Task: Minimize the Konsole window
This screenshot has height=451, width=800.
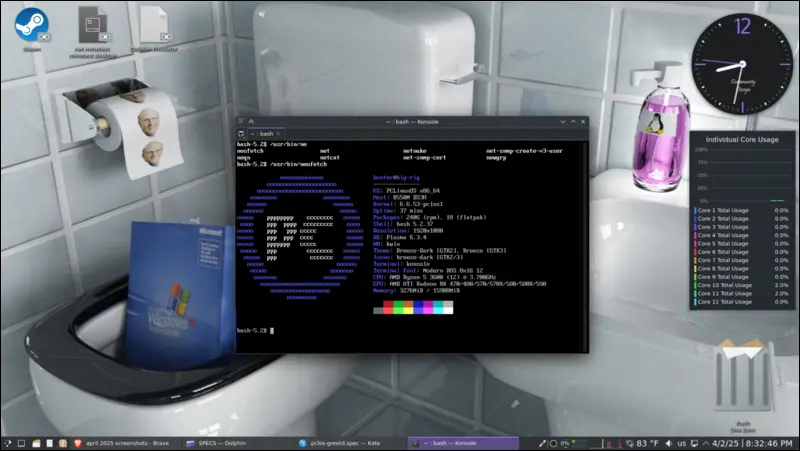Action: pyautogui.click(x=563, y=121)
